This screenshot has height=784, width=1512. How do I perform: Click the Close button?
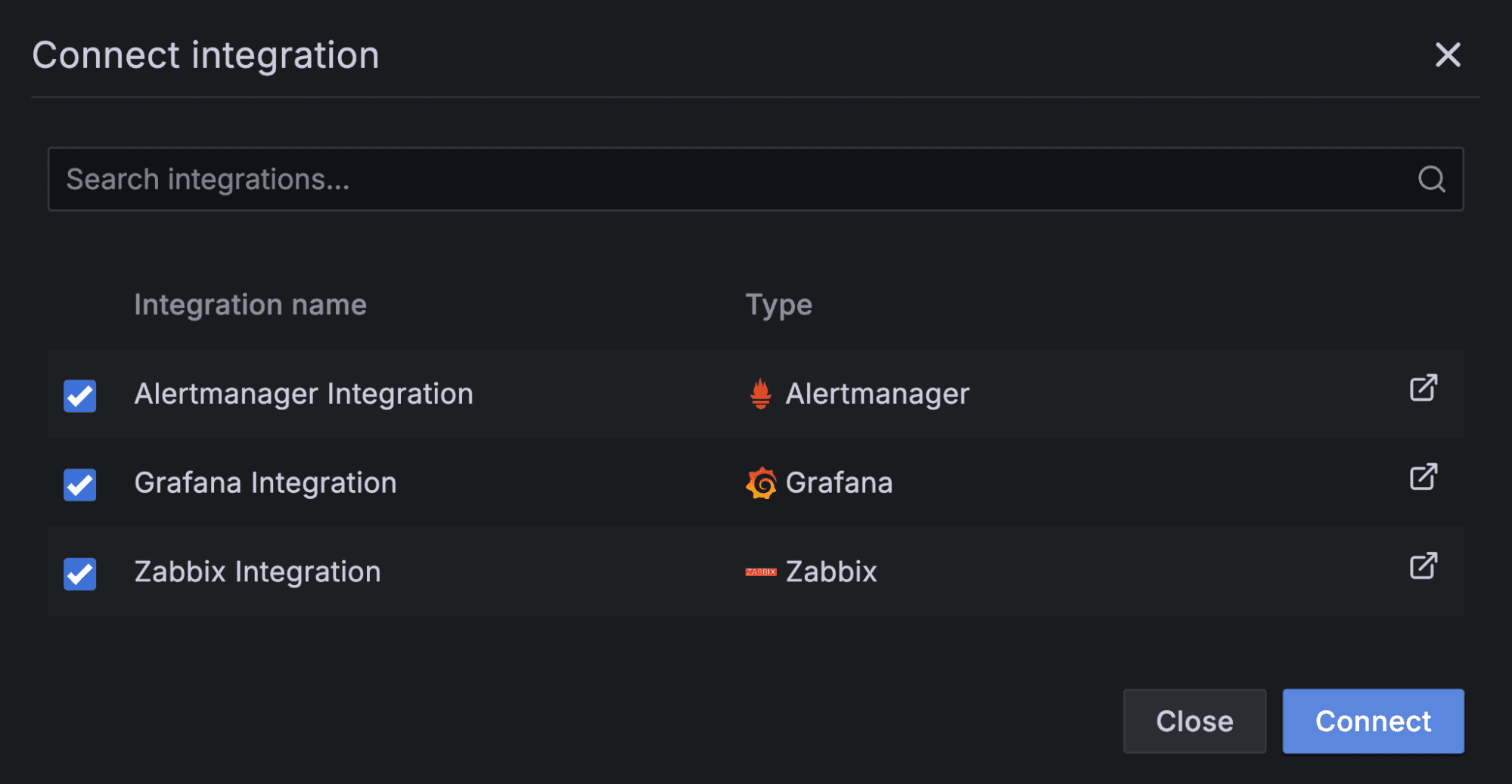pyautogui.click(x=1194, y=720)
